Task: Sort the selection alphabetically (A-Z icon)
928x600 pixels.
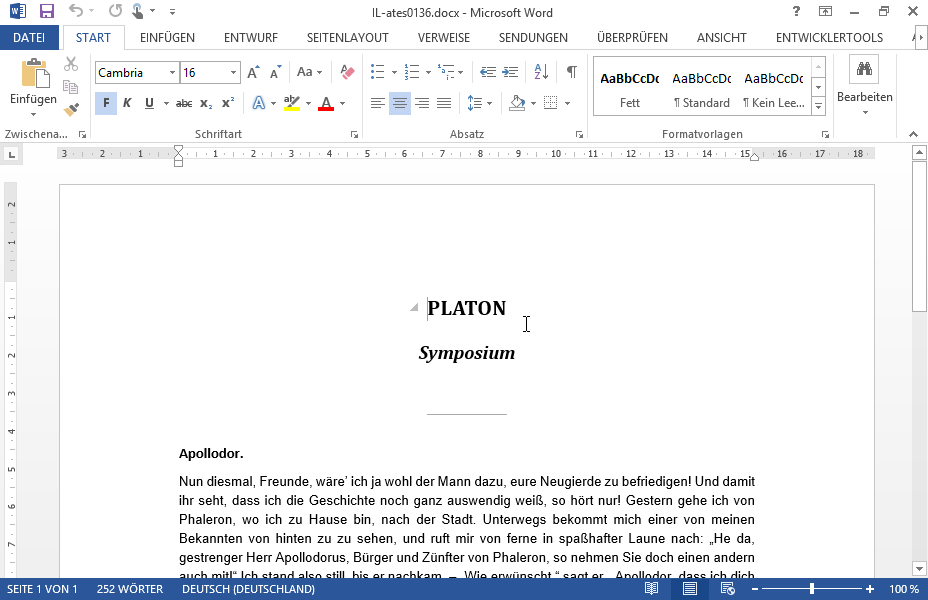Action: [x=541, y=72]
